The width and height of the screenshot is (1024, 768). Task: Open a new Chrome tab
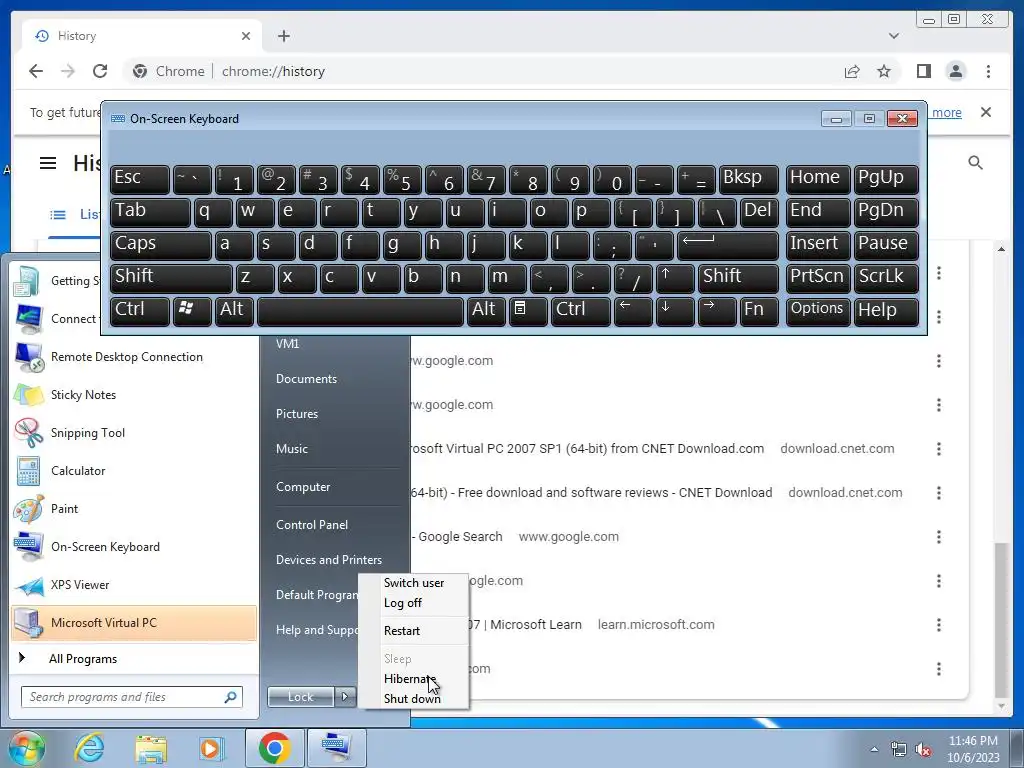283,36
